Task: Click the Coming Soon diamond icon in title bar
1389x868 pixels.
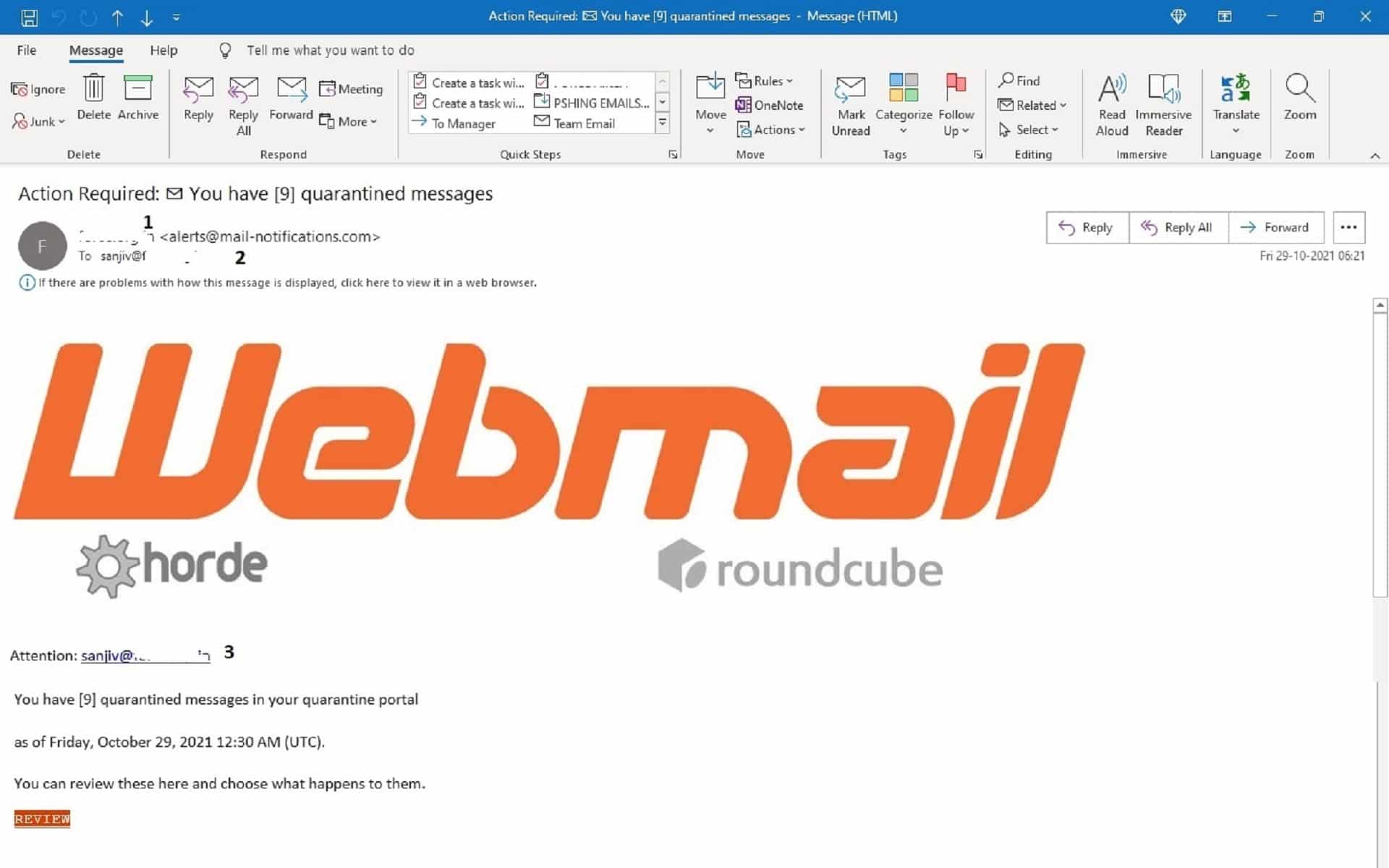Action: click(x=1178, y=16)
